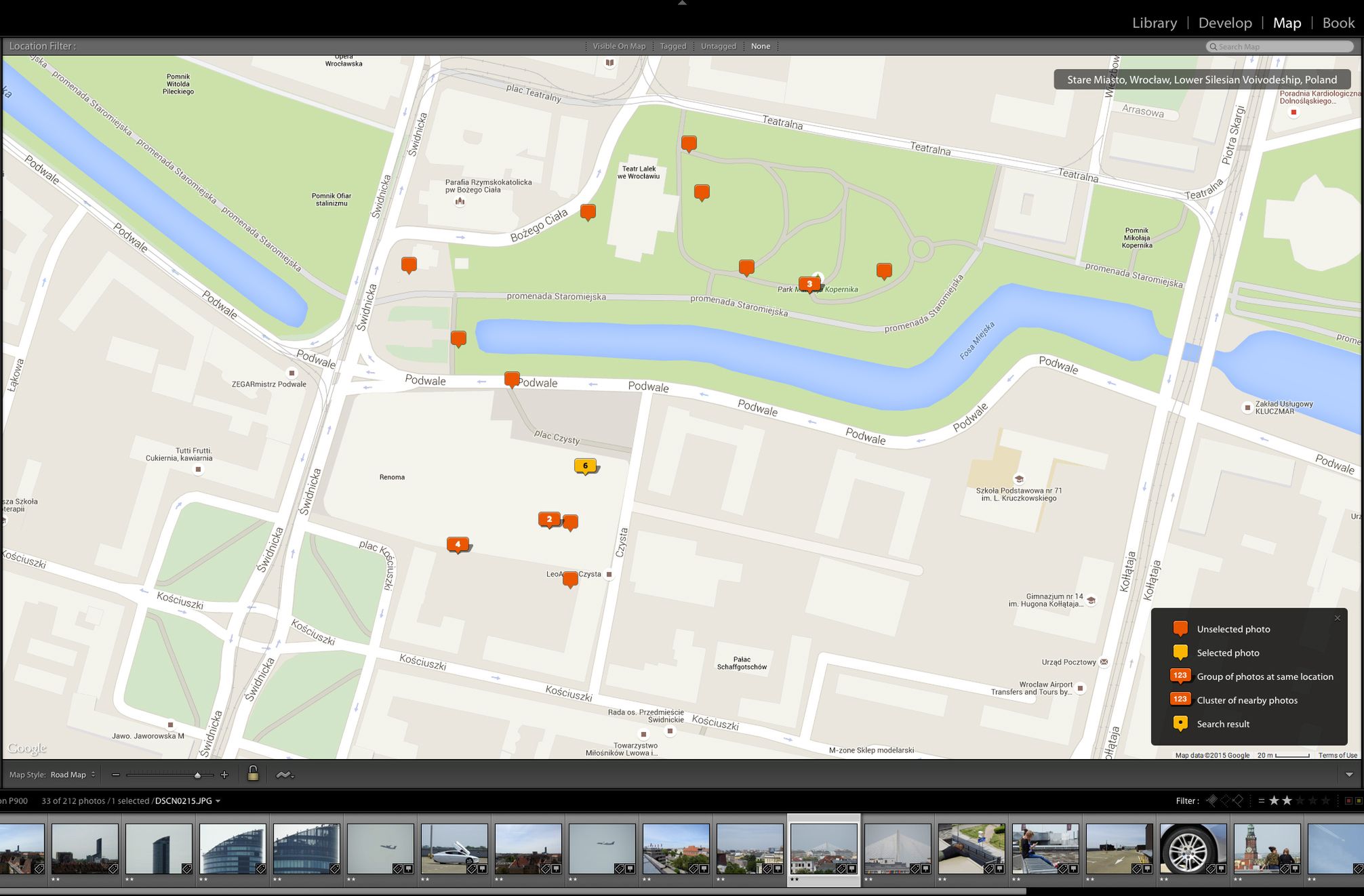Click the orange cluster pin numbered 4
Screen dimensions: 1364x896
pyautogui.click(x=458, y=545)
